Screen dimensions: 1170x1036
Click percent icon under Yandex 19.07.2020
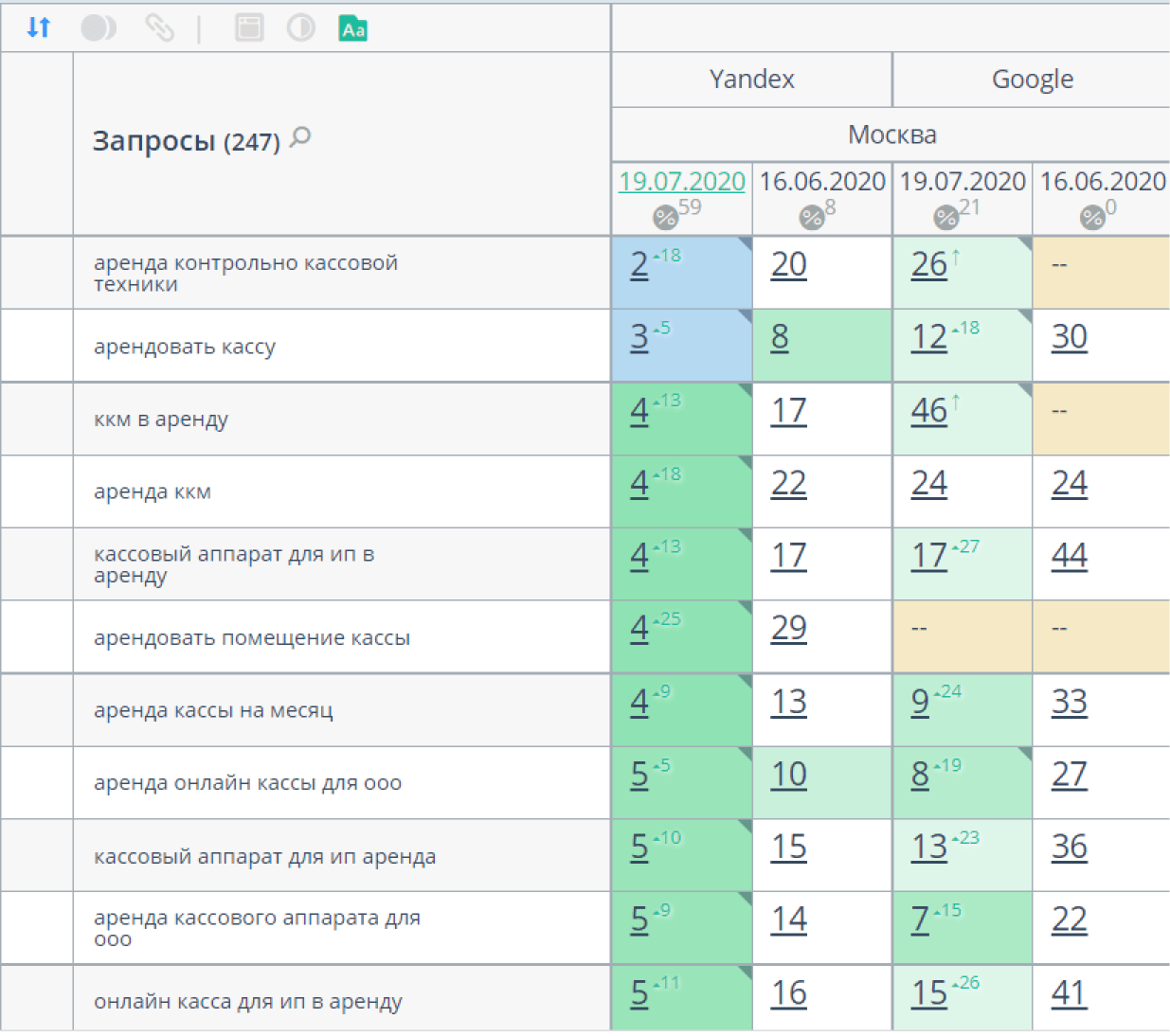[665, 217]
